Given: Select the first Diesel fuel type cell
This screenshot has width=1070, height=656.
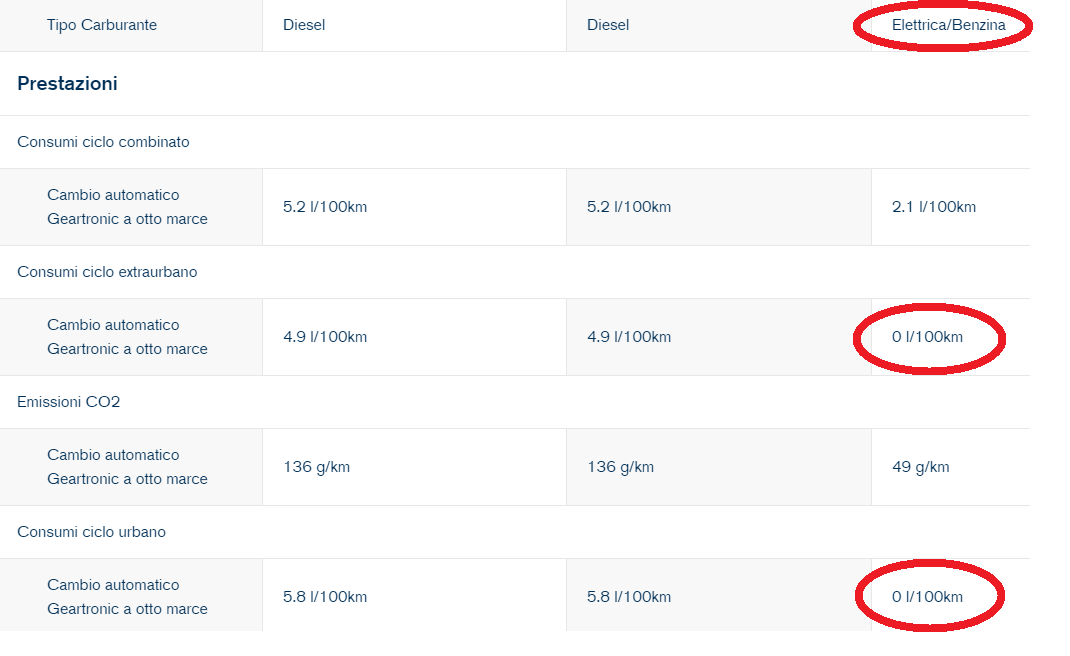Looking at the screenshot, I should point(304,25).
